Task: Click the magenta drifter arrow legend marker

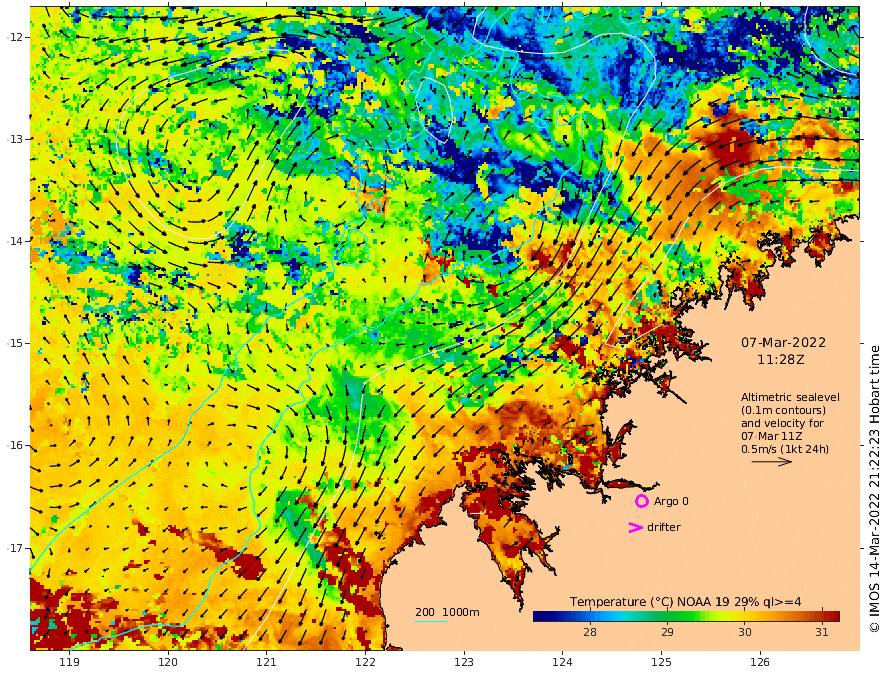Action: pos(635,527)
